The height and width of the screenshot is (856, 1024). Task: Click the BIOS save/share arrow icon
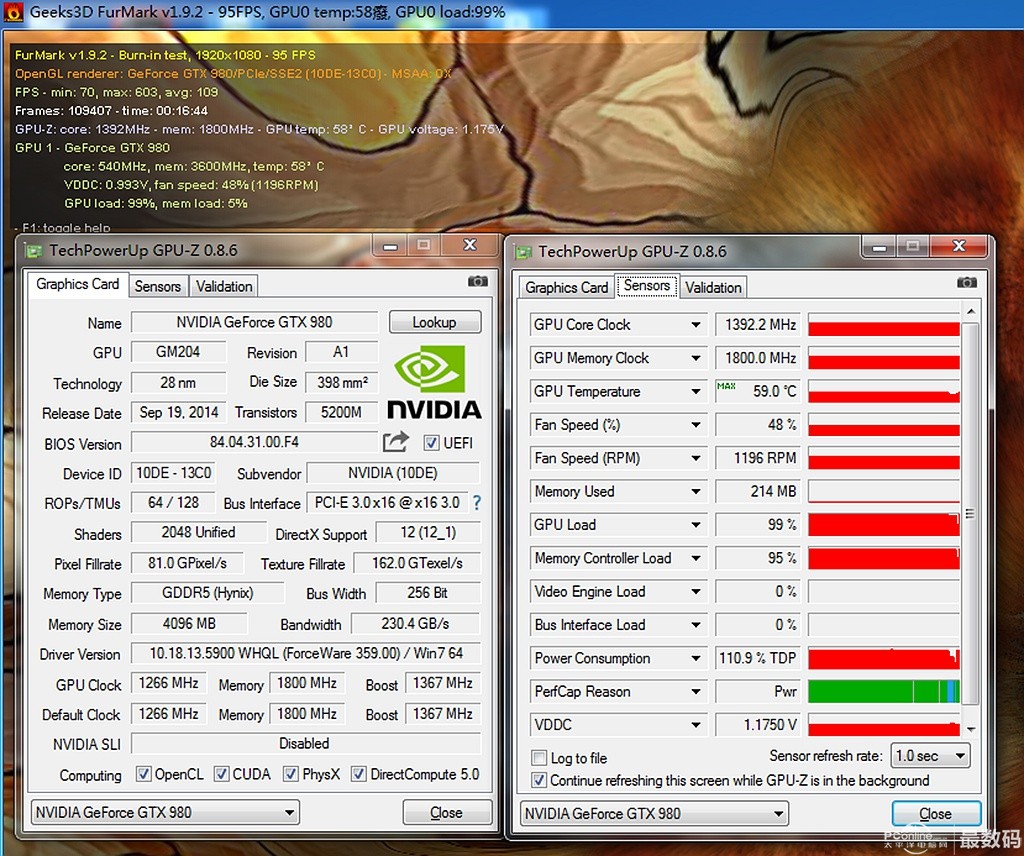click(396, 442)
